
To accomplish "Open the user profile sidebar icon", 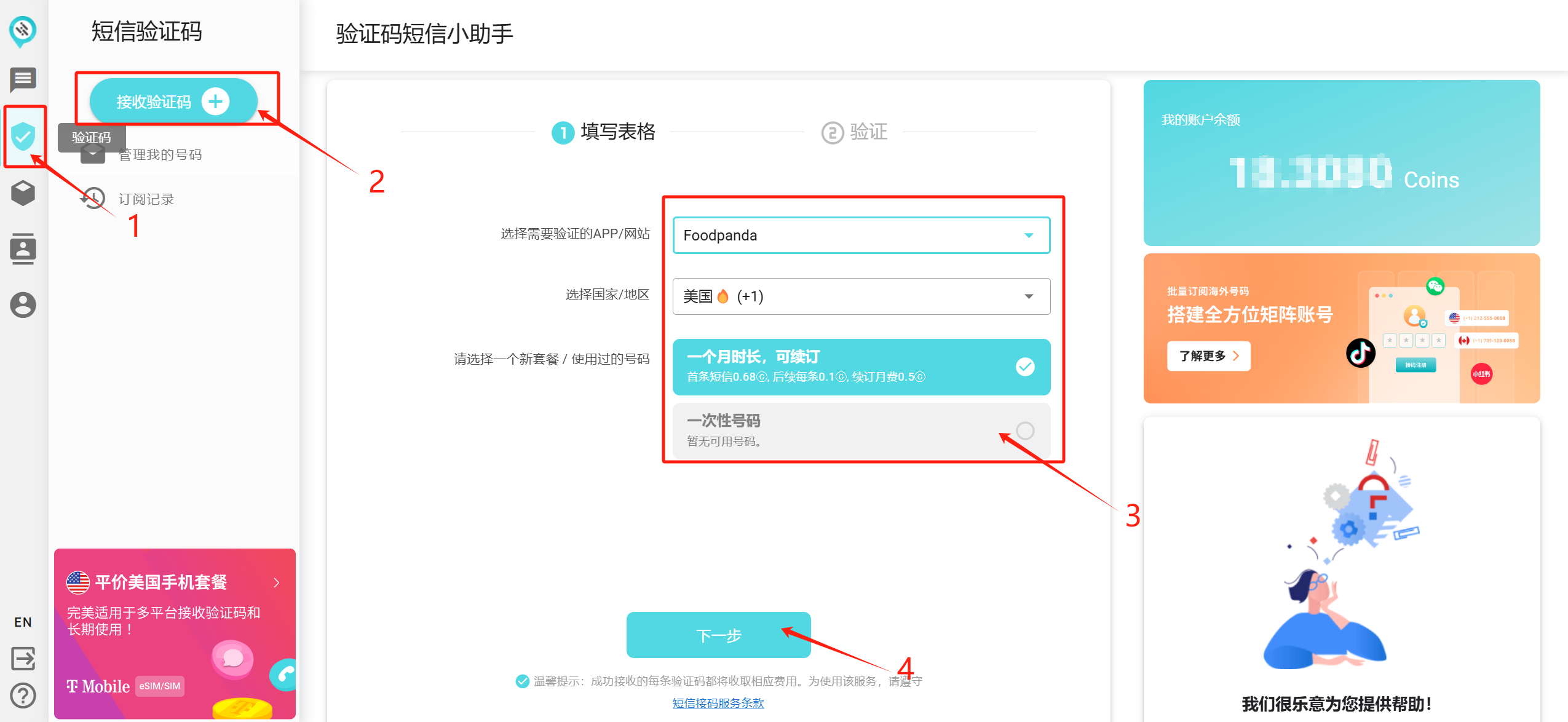I will point(23,304).
